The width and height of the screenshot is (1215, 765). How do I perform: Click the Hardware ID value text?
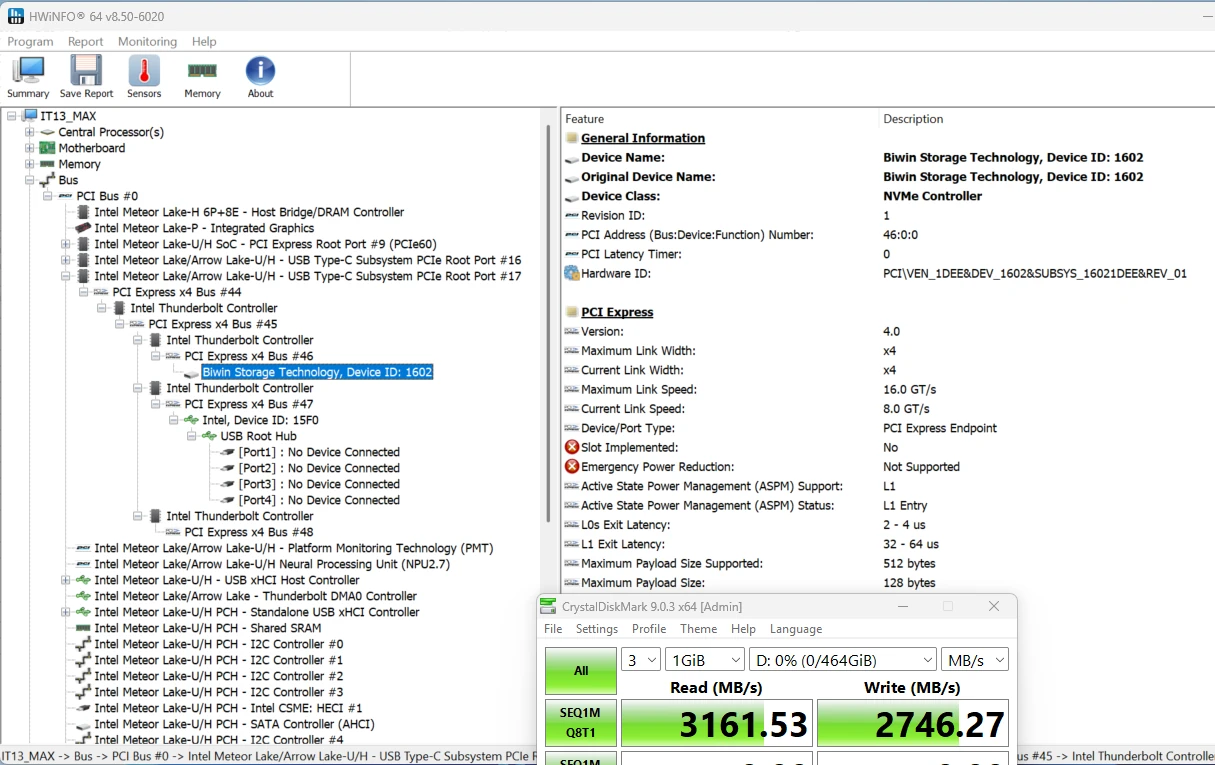pyautogui.click(x=1035, y=273)
